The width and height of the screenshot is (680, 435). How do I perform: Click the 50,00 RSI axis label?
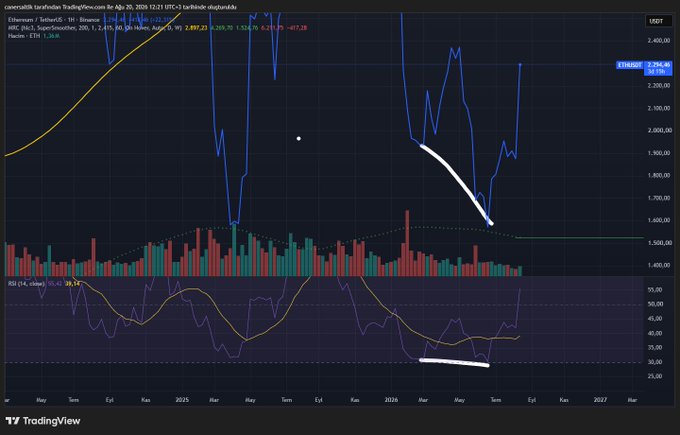(655, 304)
